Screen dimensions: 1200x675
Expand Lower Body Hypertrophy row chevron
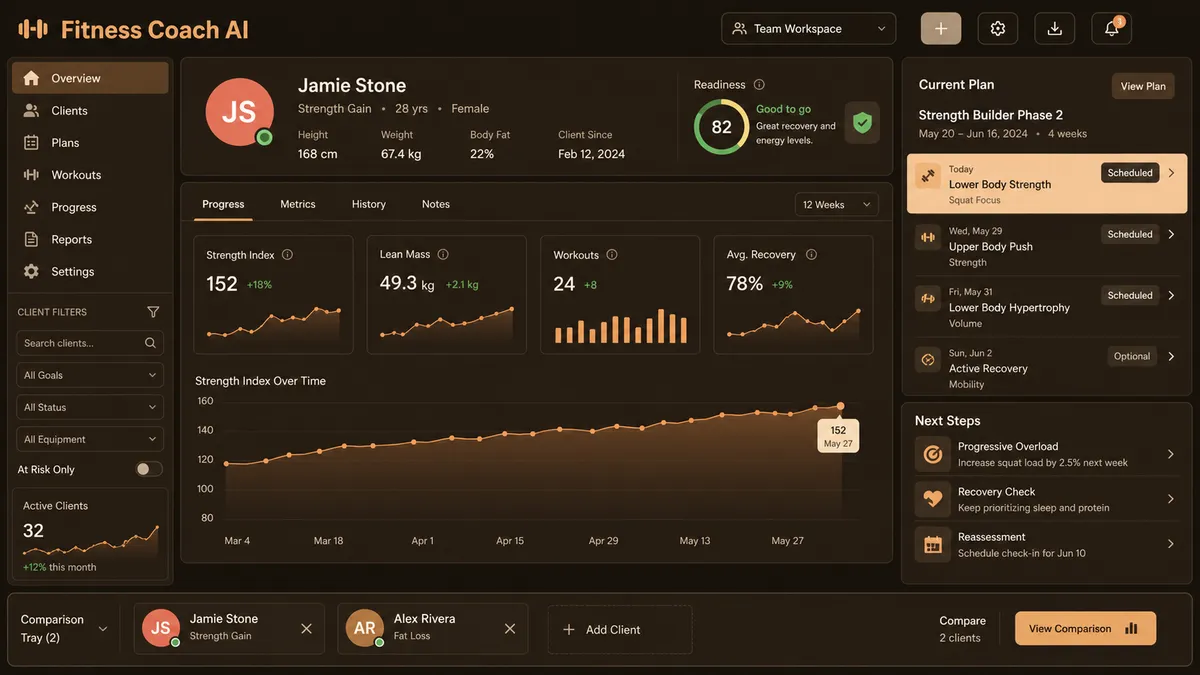pos(1172,295)
